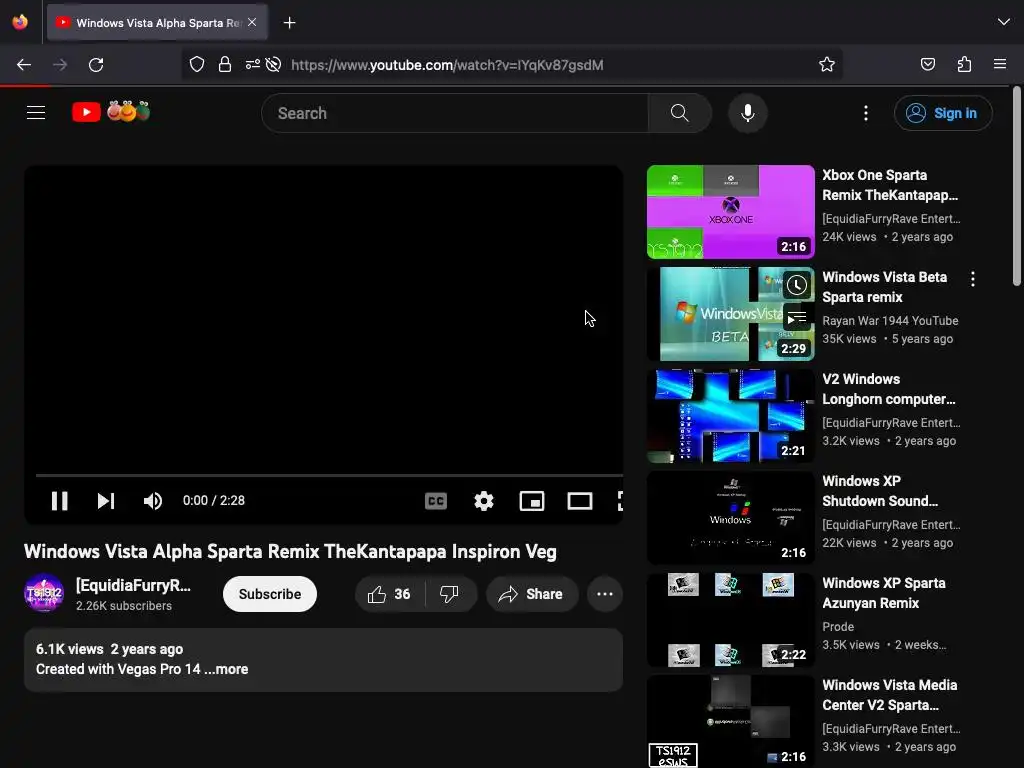Enable miniplayer mode
The height and width of the screenshot is (768, 1024).
coord(532,501)
